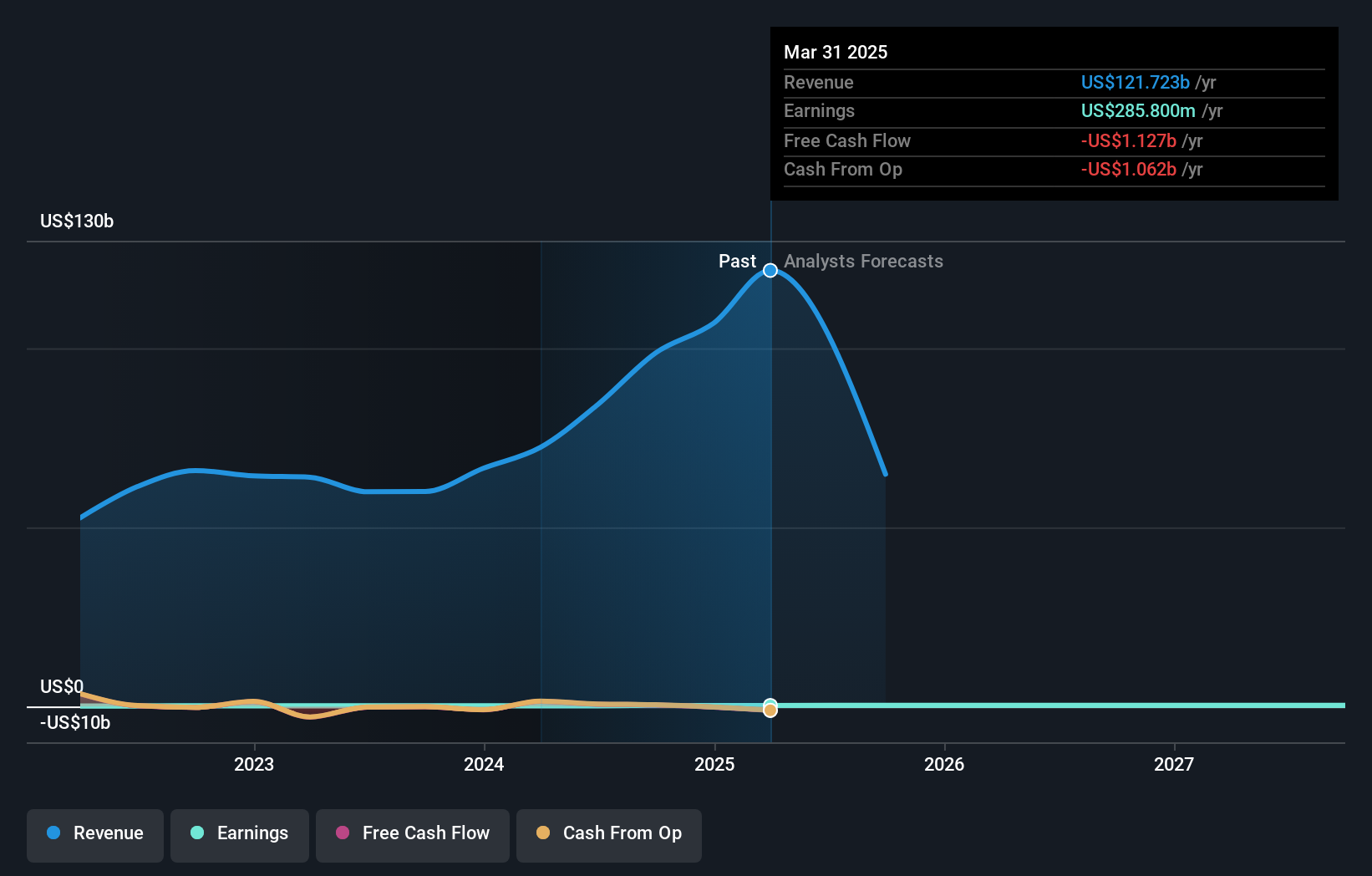Click the Revenue tooltip row label
Screen dimensions: 1372x876
[819, 82]
